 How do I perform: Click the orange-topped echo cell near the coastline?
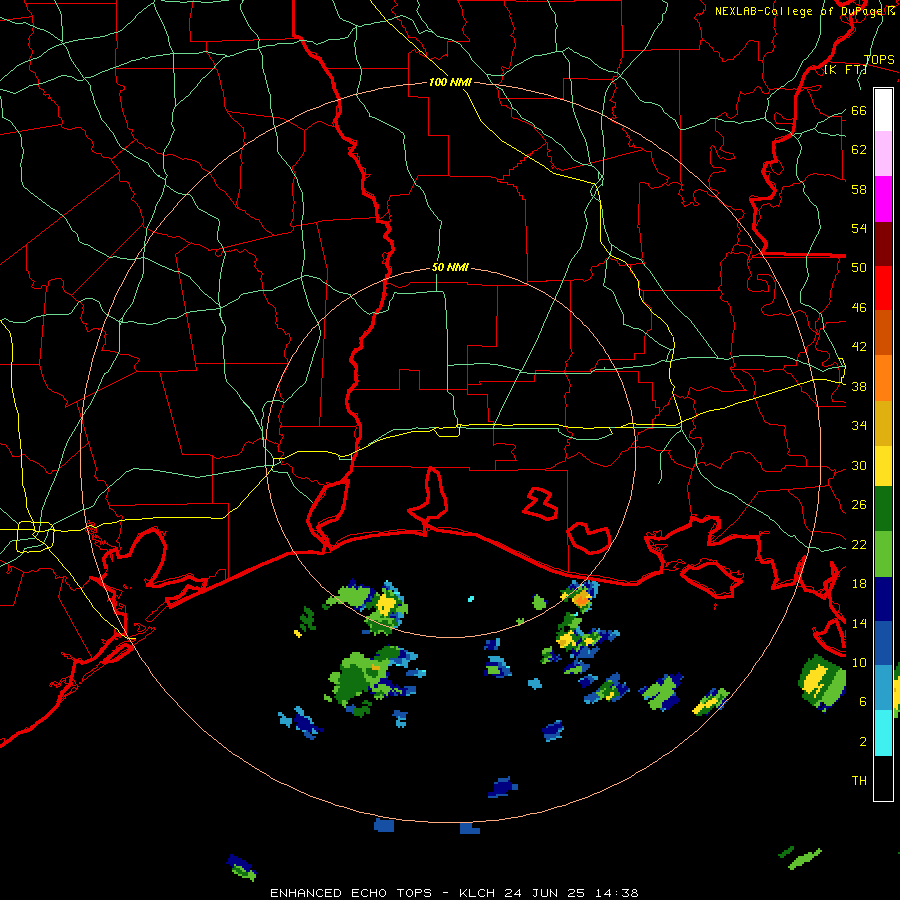(581, 597)
